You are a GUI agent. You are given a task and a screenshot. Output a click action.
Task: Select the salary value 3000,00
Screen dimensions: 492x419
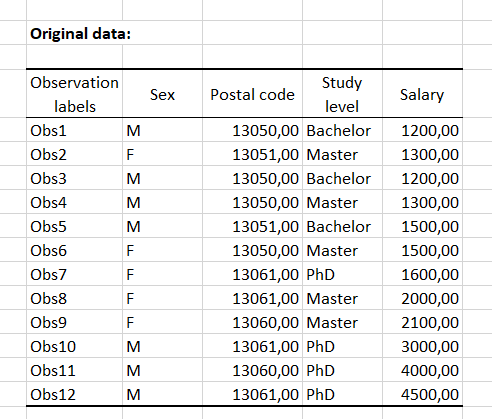coord(422,346)
